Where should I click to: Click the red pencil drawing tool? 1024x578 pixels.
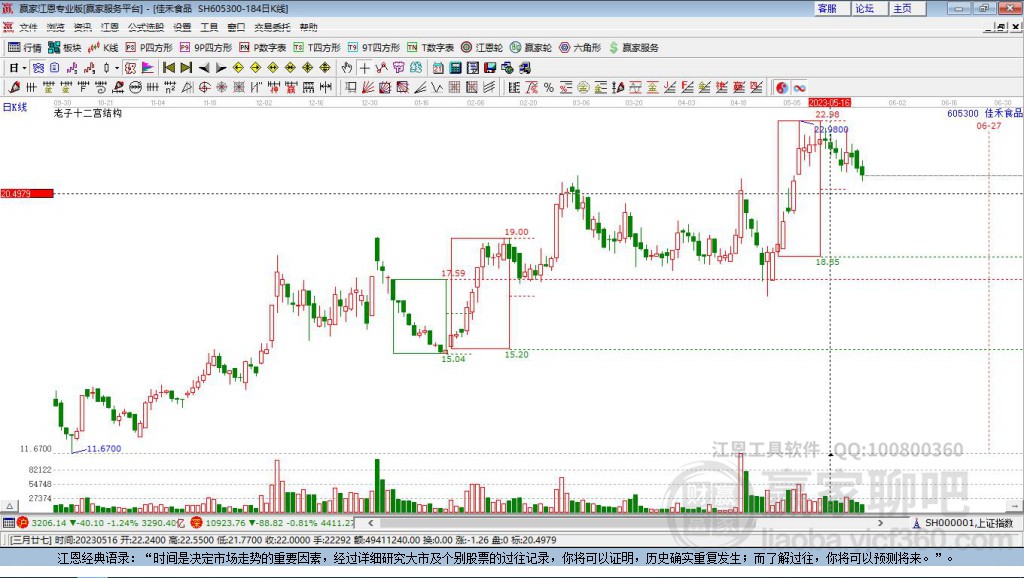[14, 88]
